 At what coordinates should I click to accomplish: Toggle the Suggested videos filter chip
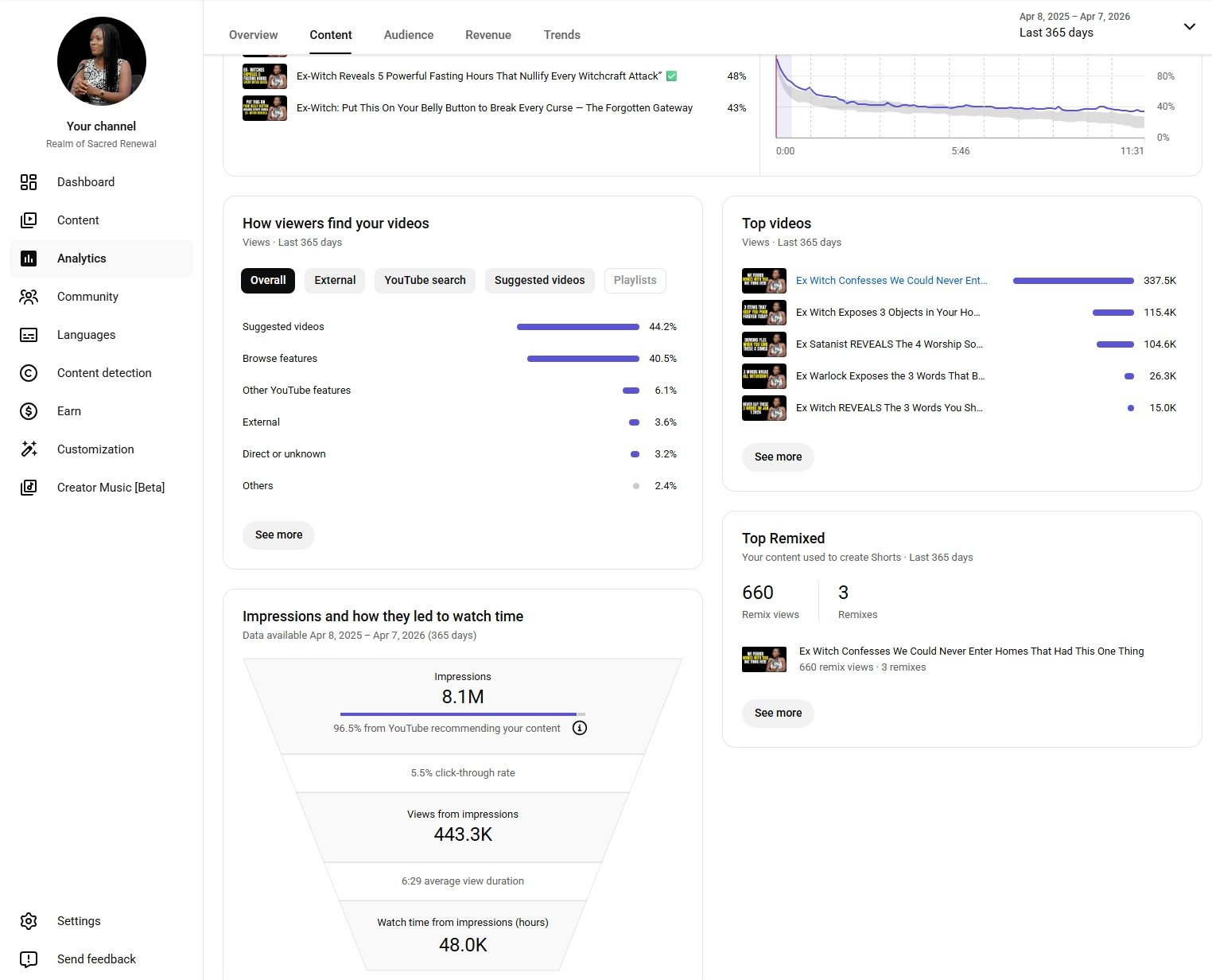click(x=539, y=281)
